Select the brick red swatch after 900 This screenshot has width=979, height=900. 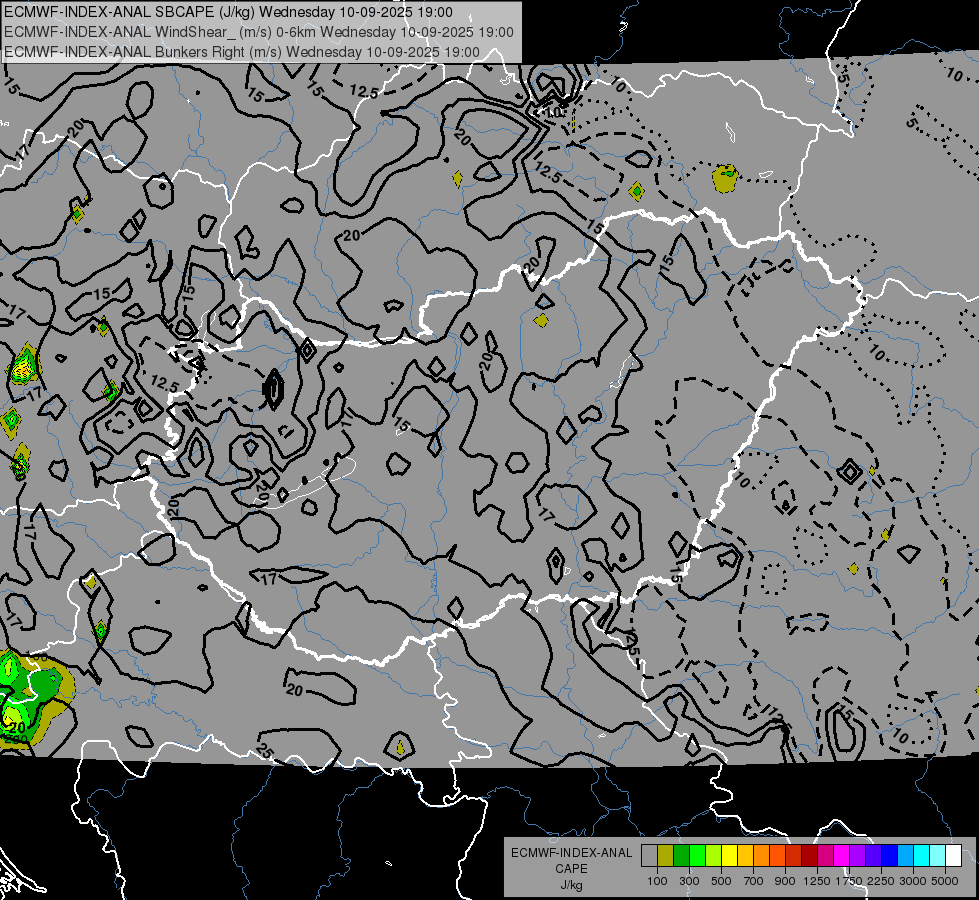[x=794, y=856]
